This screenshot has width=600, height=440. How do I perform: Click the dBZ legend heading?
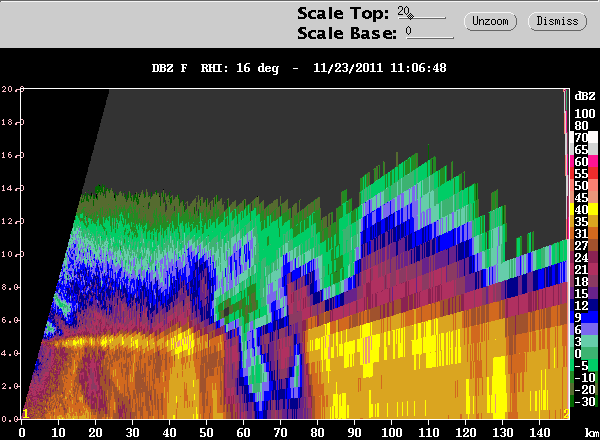[585, 96]
